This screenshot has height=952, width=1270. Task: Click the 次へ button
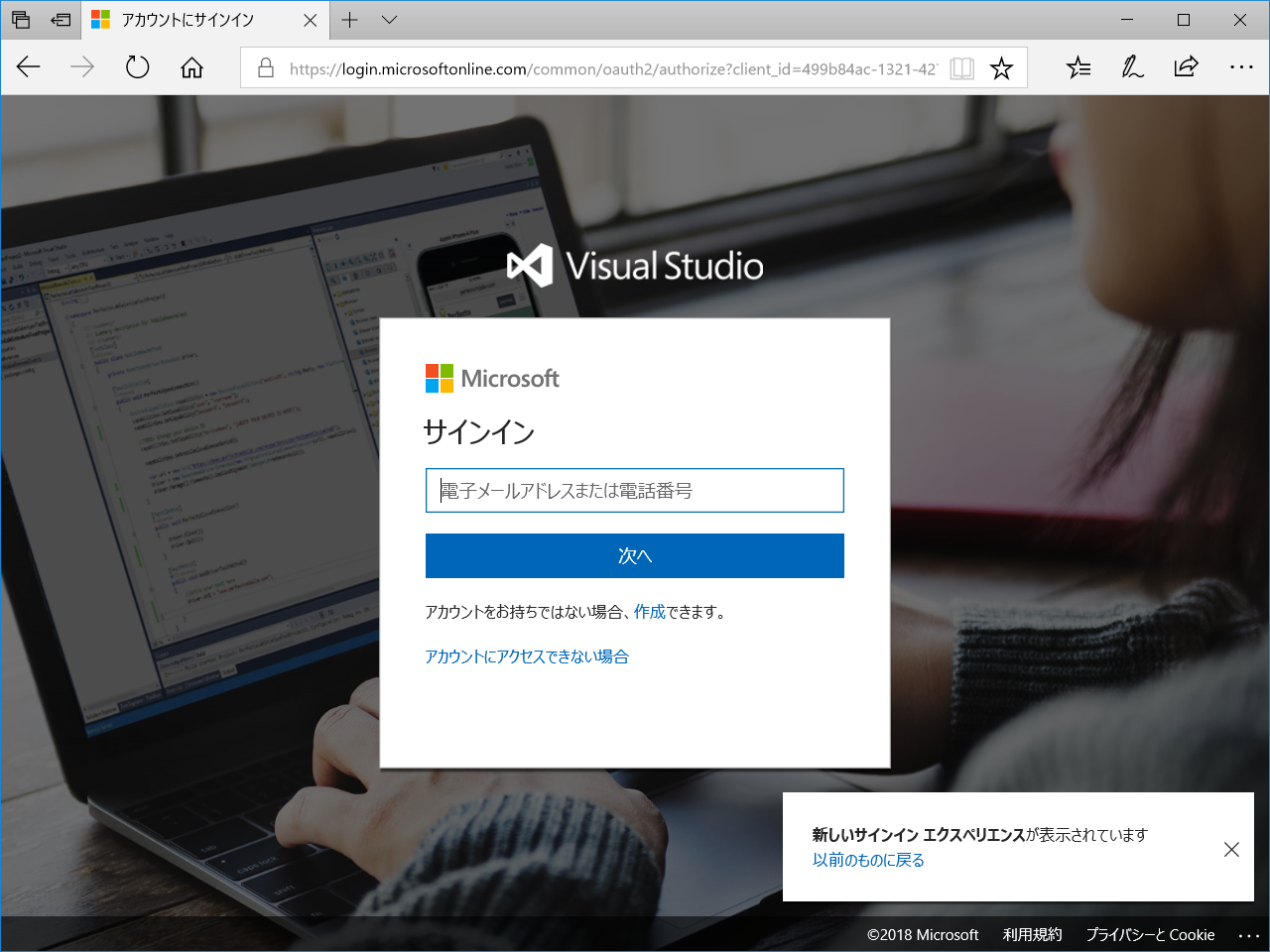(635, 555)
